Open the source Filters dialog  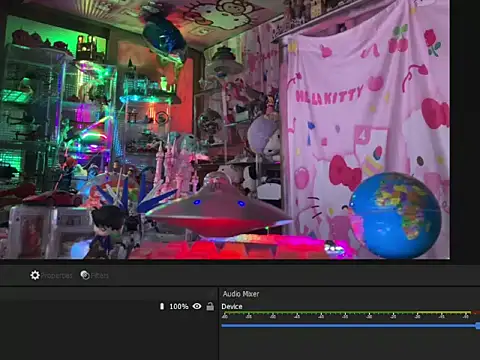(x=94, y=275)
